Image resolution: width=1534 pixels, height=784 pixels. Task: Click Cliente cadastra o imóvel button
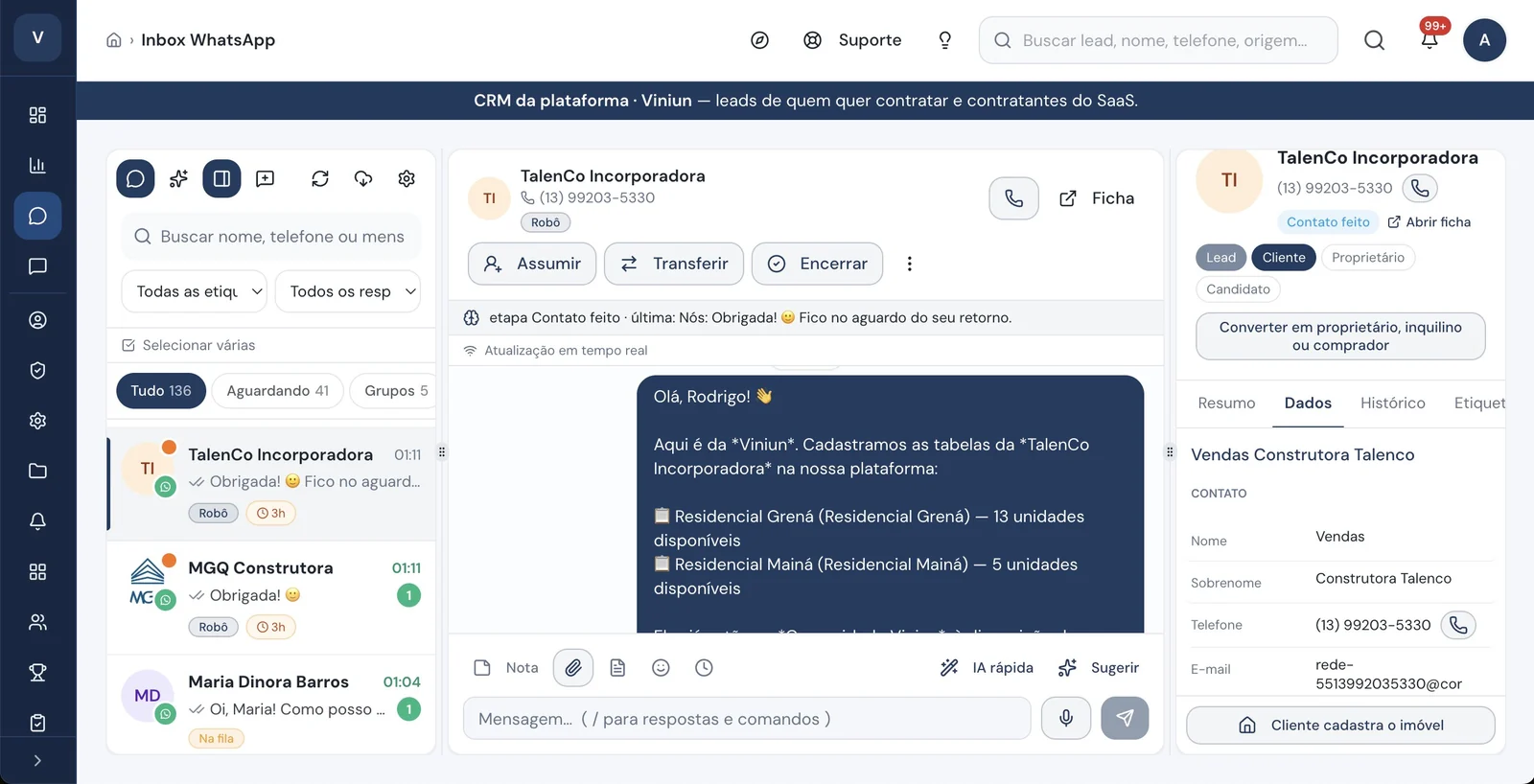tap(1340, 726)
